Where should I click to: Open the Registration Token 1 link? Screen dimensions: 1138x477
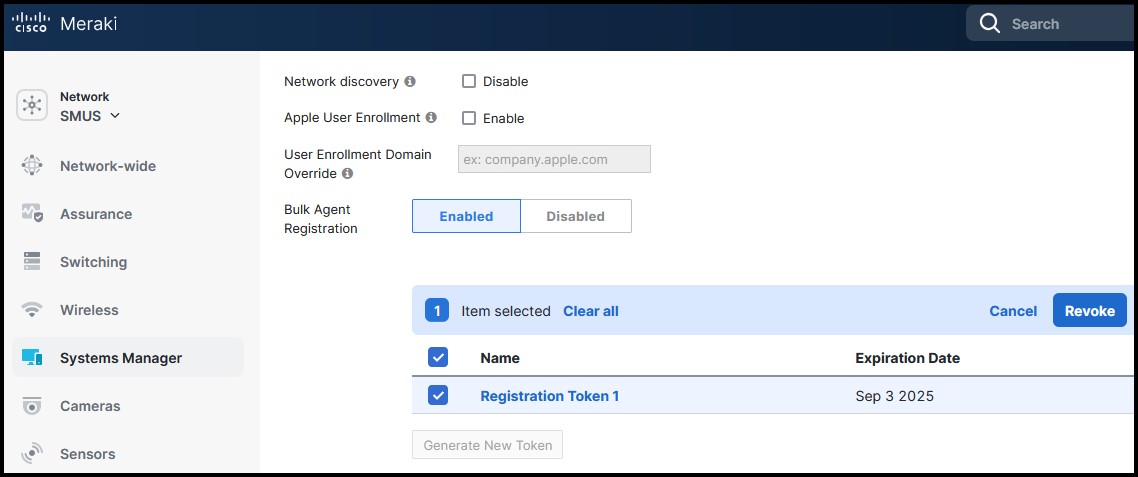point(549,396)
